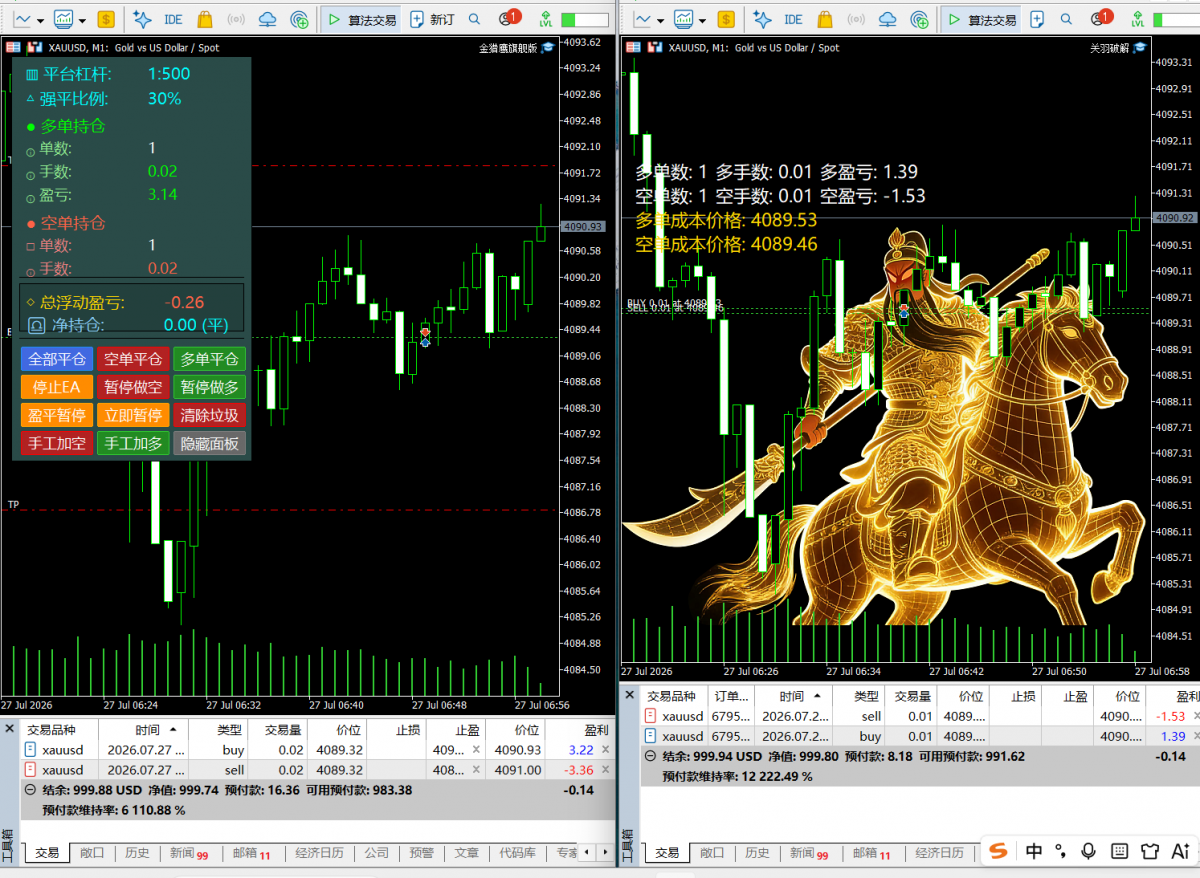Click the gold dollar-sign icon in right window

coord(726,19)
